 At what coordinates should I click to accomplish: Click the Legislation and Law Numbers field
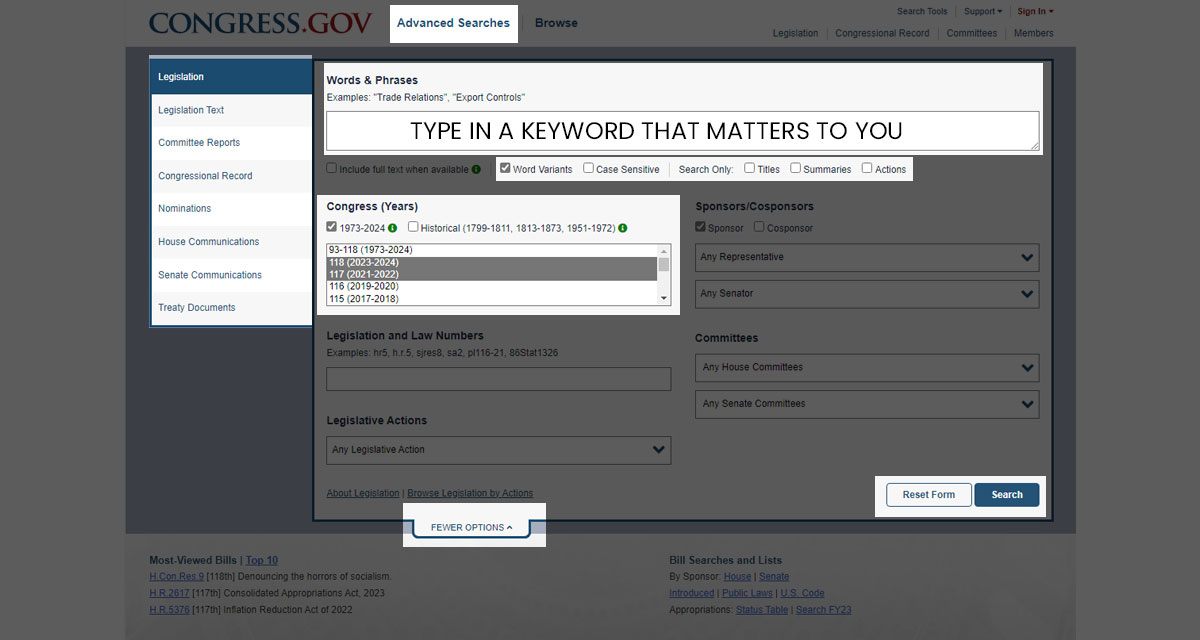point(498,379)
